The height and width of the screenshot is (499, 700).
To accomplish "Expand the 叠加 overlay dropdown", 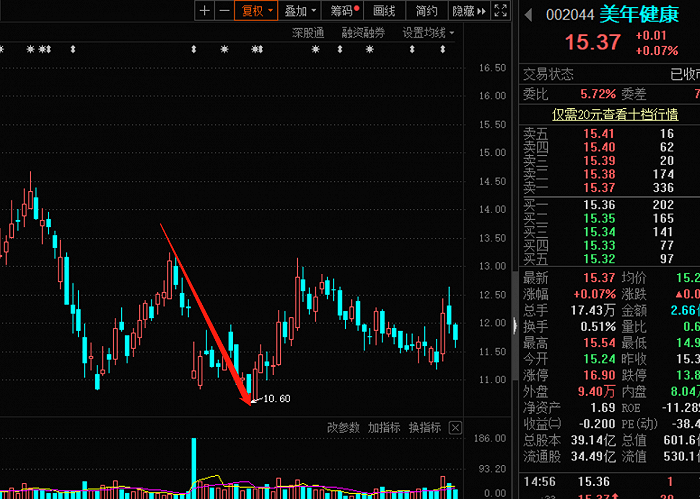I will coord(300,11).
